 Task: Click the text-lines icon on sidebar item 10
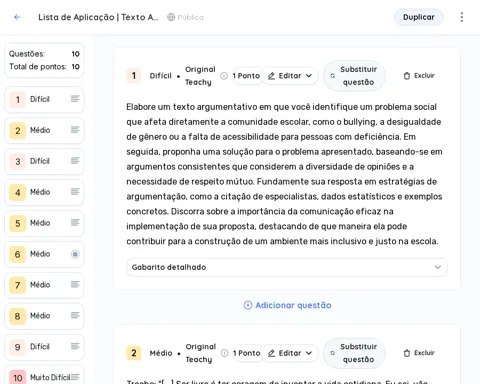(x=75, y=377)
